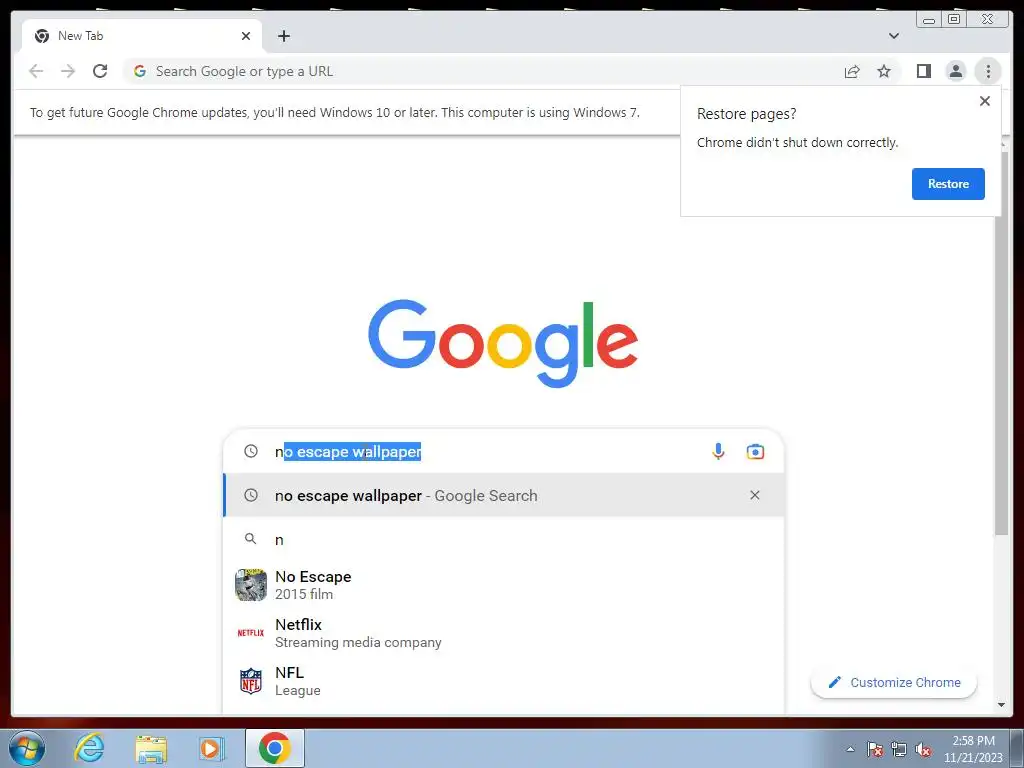Go back using the back arrow

tap(36, 71)
